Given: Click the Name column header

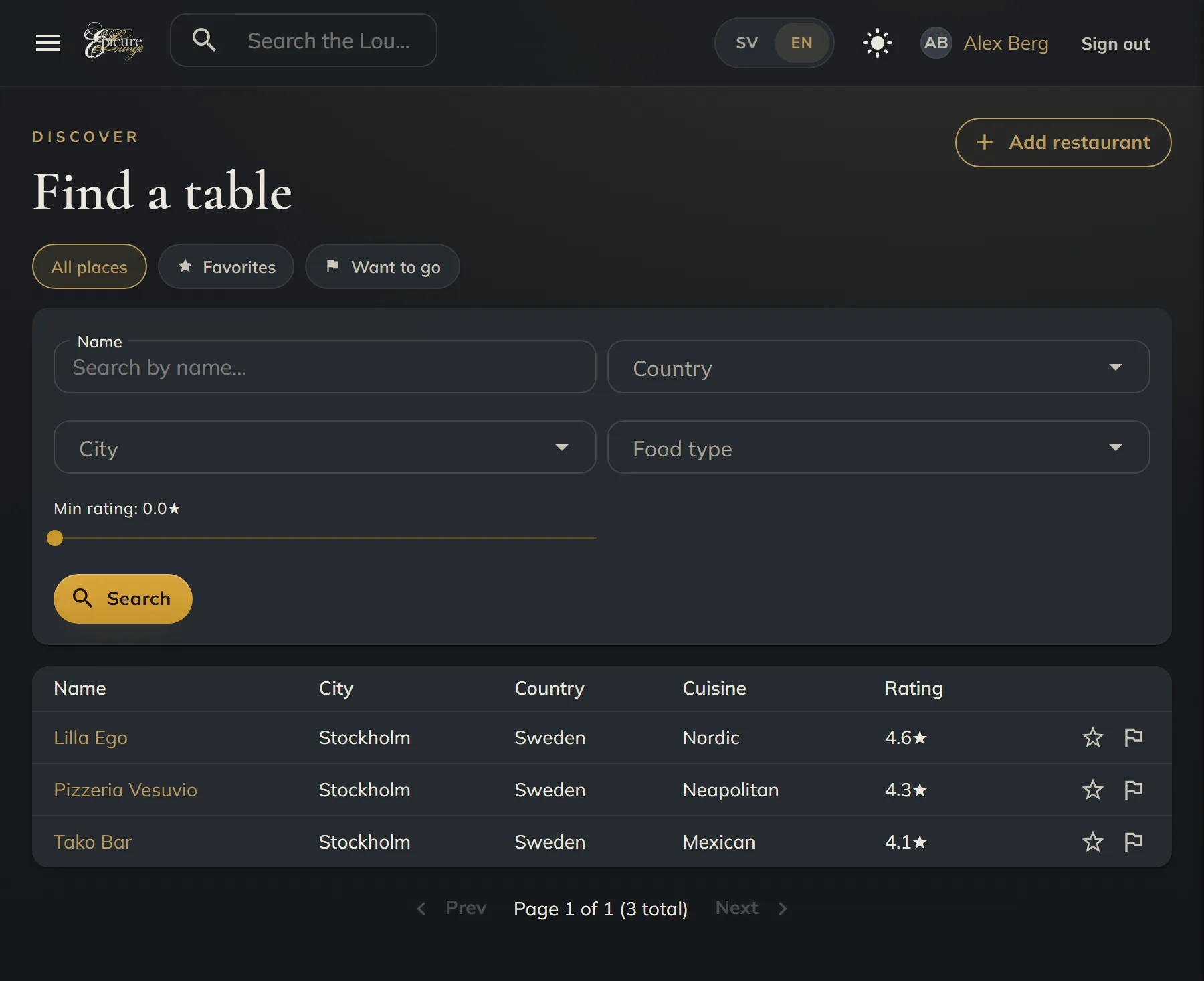Looking at the screenshot, I should coord(80,688).
